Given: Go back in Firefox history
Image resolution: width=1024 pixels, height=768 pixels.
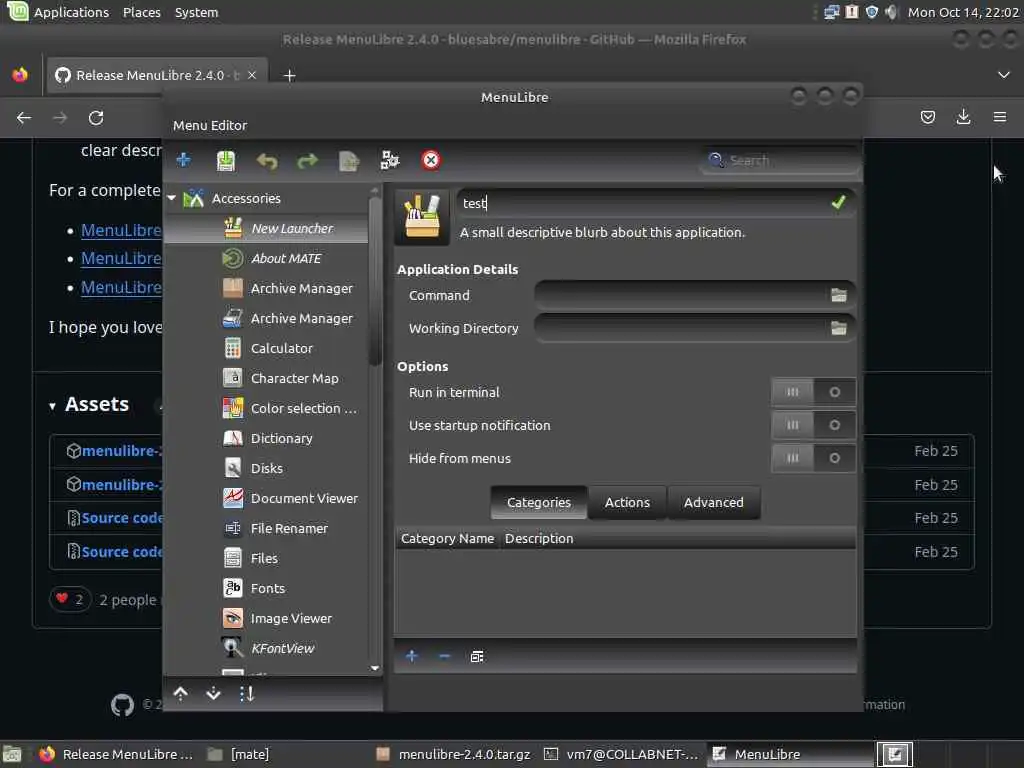Looking at the screenshot, I should pos(24,118).
